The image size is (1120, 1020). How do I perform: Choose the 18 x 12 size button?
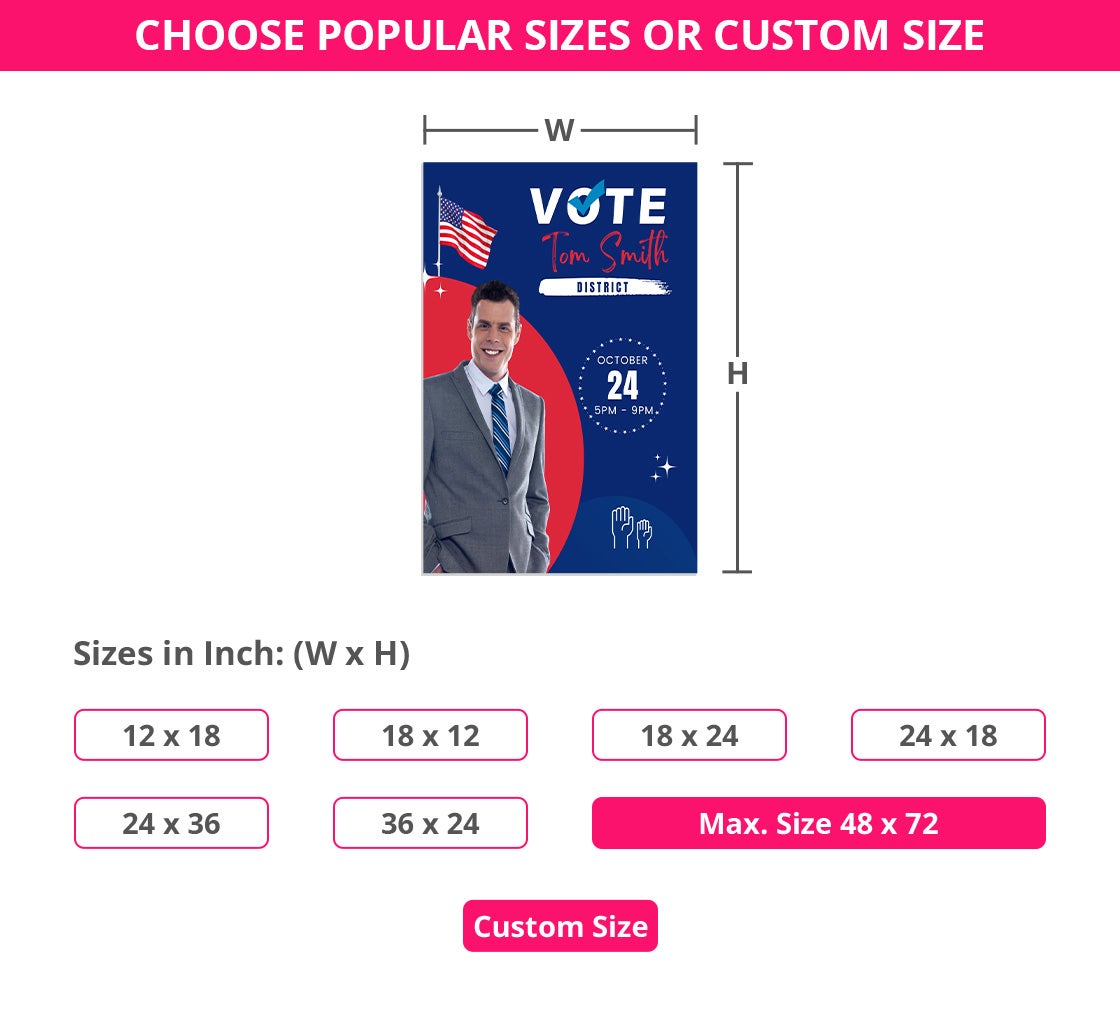(x=430, y=736)
